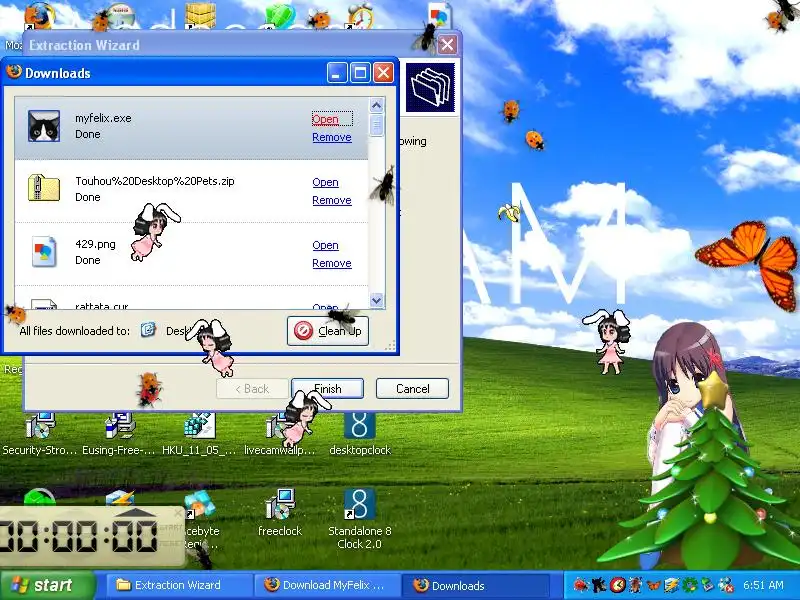Click Finish in the Extraction Wizard

328,389
